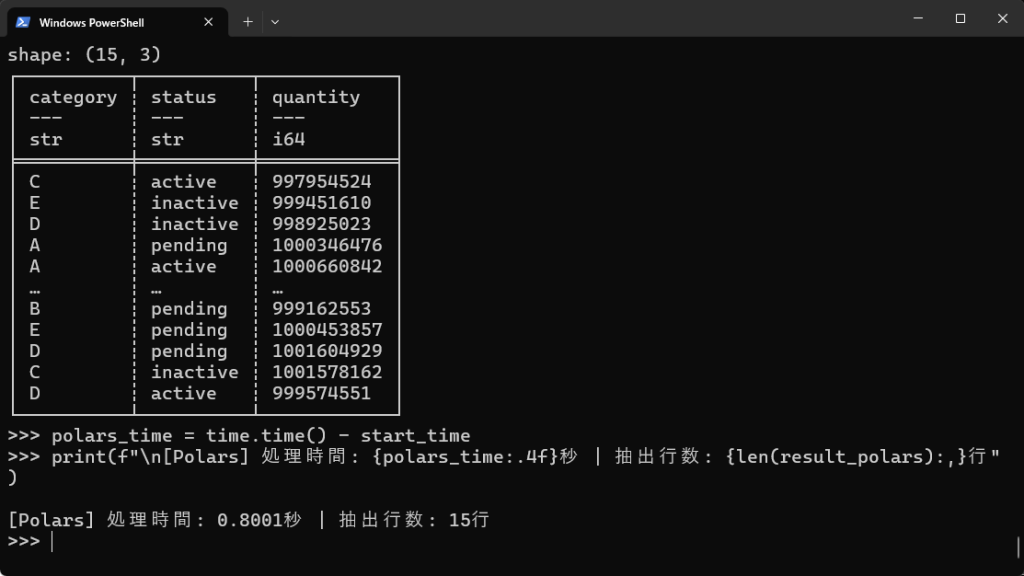Click the terminal's vertical scrollbar thumb
Image resolution: width=1024 pixels, height=576 pixels.
pos(1018,546)
